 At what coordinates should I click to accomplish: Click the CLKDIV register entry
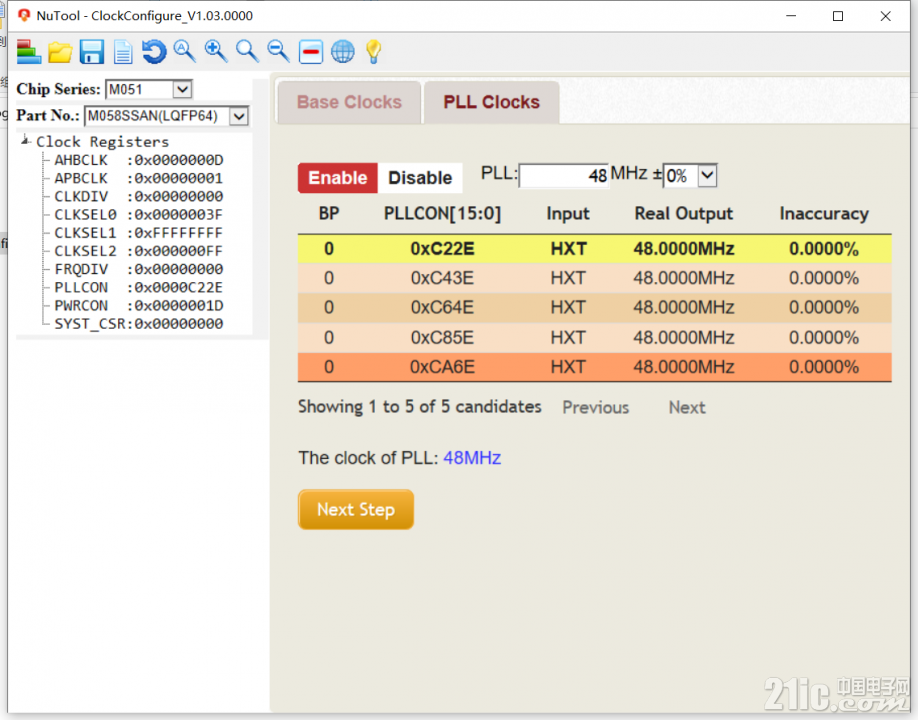coord(139,196)
